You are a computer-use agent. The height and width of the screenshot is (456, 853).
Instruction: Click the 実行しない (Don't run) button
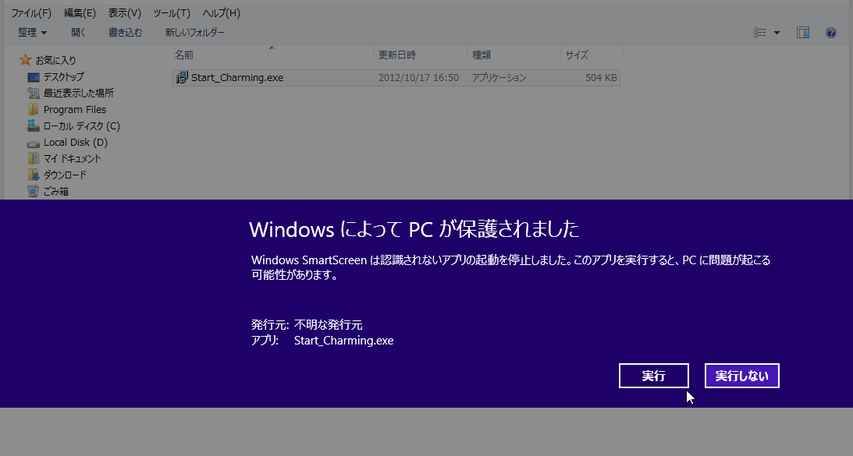tap(741, 375)
